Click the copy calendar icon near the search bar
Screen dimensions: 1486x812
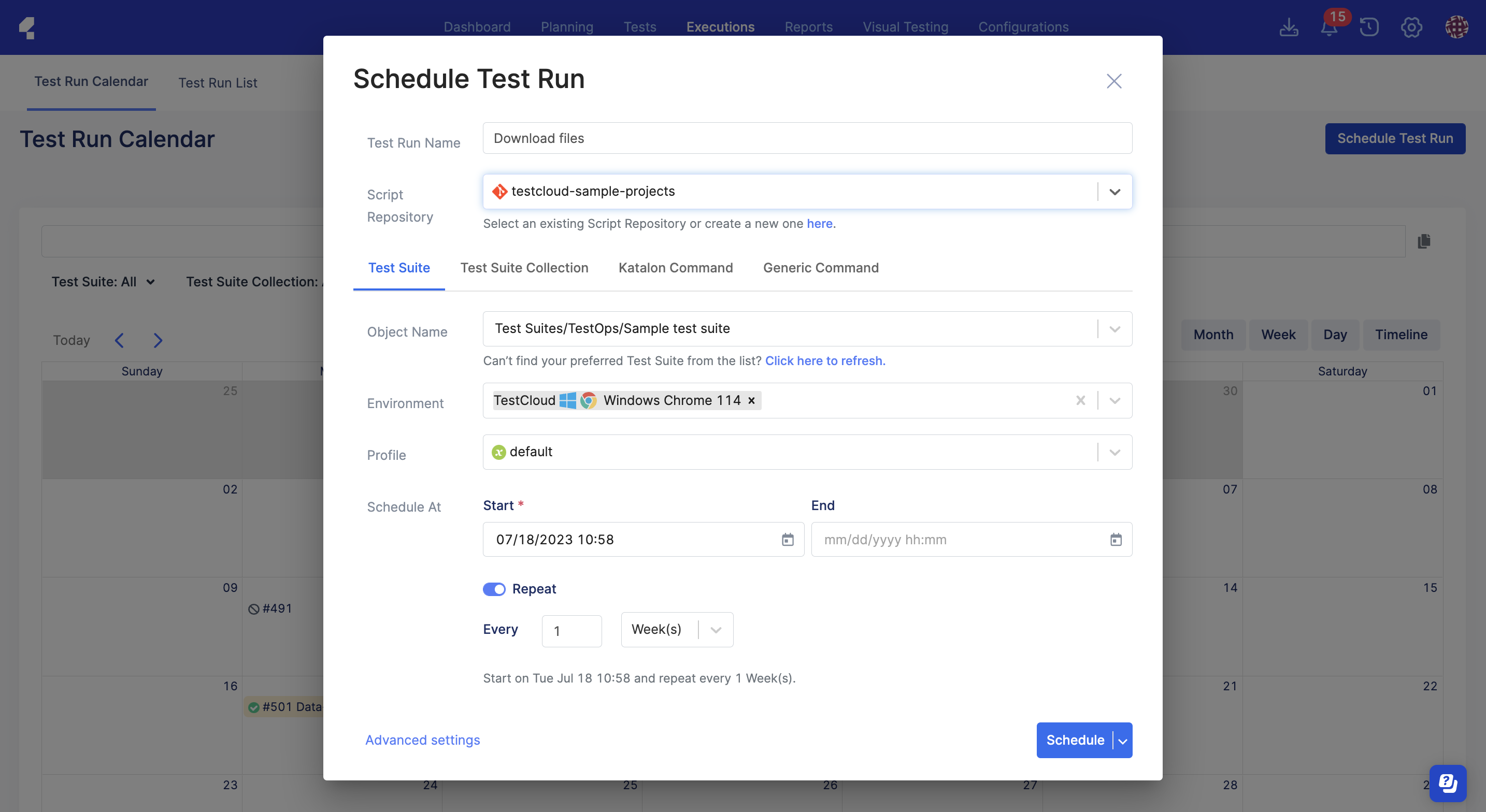pyautogui.click(x=1424, y=242)
